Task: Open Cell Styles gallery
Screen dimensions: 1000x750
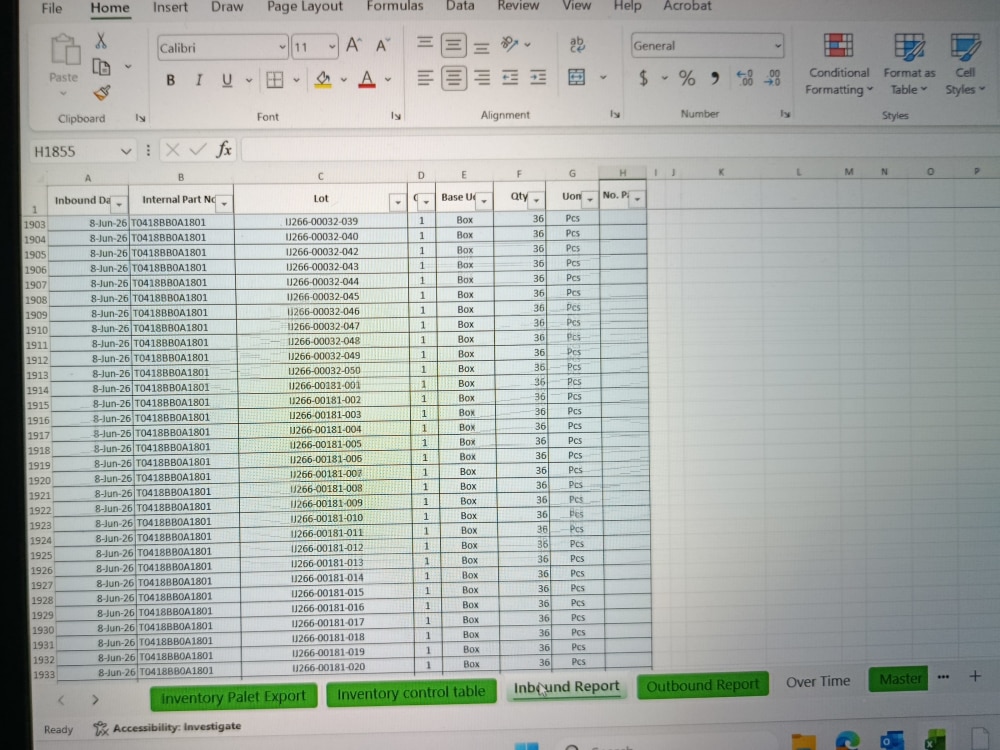Action: point(965,64)
